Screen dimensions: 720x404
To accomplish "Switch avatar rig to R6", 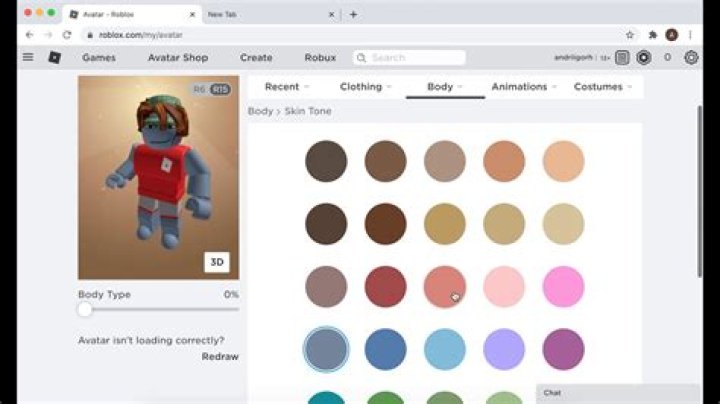I will click(199, 90).
